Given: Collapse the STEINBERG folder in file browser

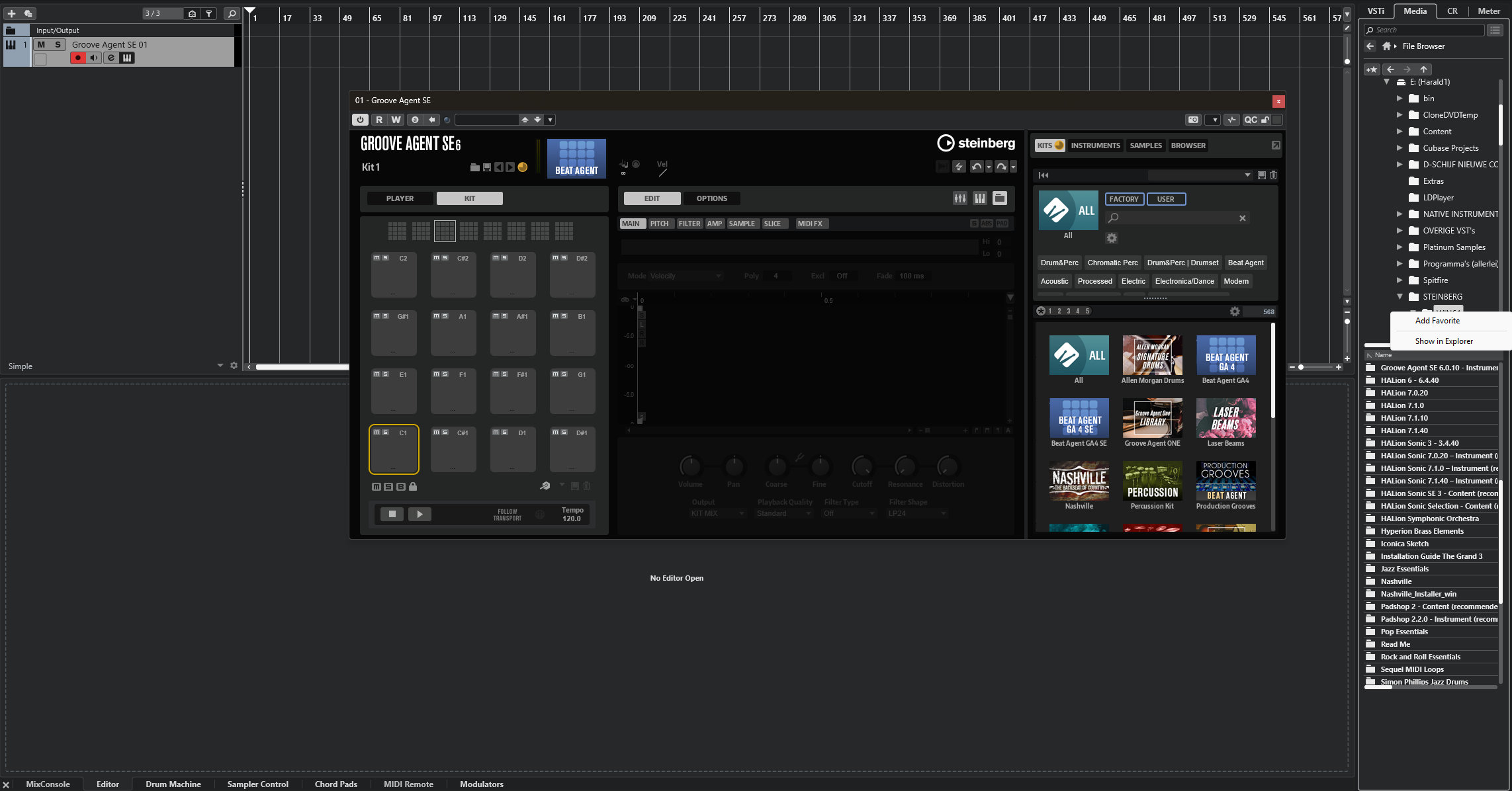Looking at the screenshot, I should coord(1400,297).
